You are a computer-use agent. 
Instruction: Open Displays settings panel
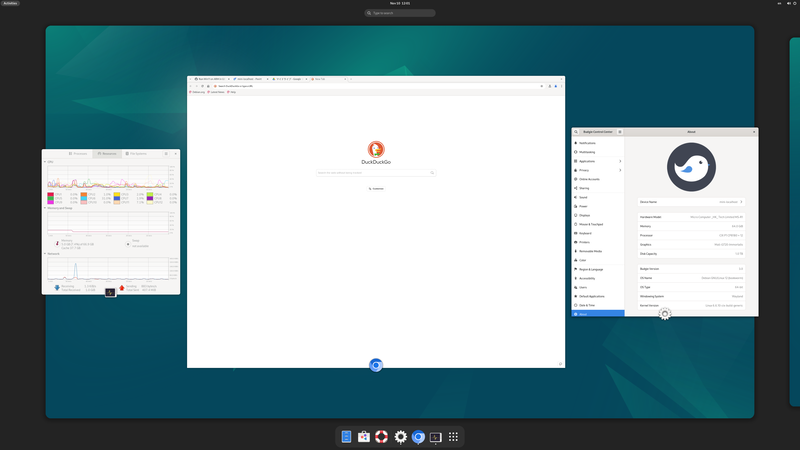(x=598, y=215)
